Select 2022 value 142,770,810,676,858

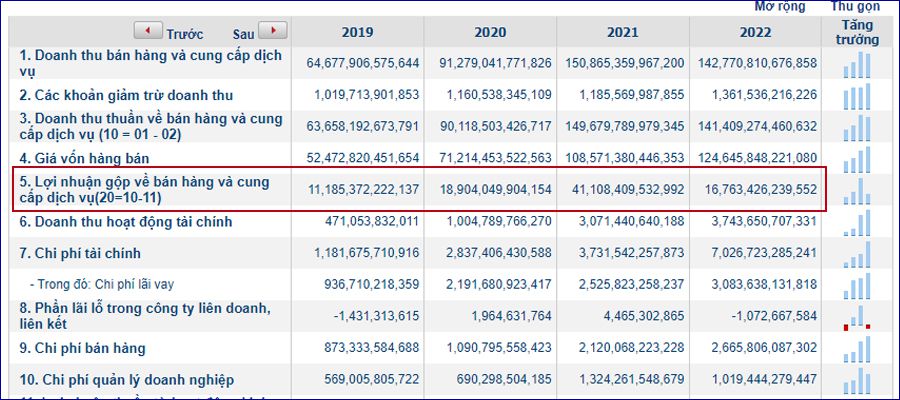pyautogui.click(x=758, y=63)
